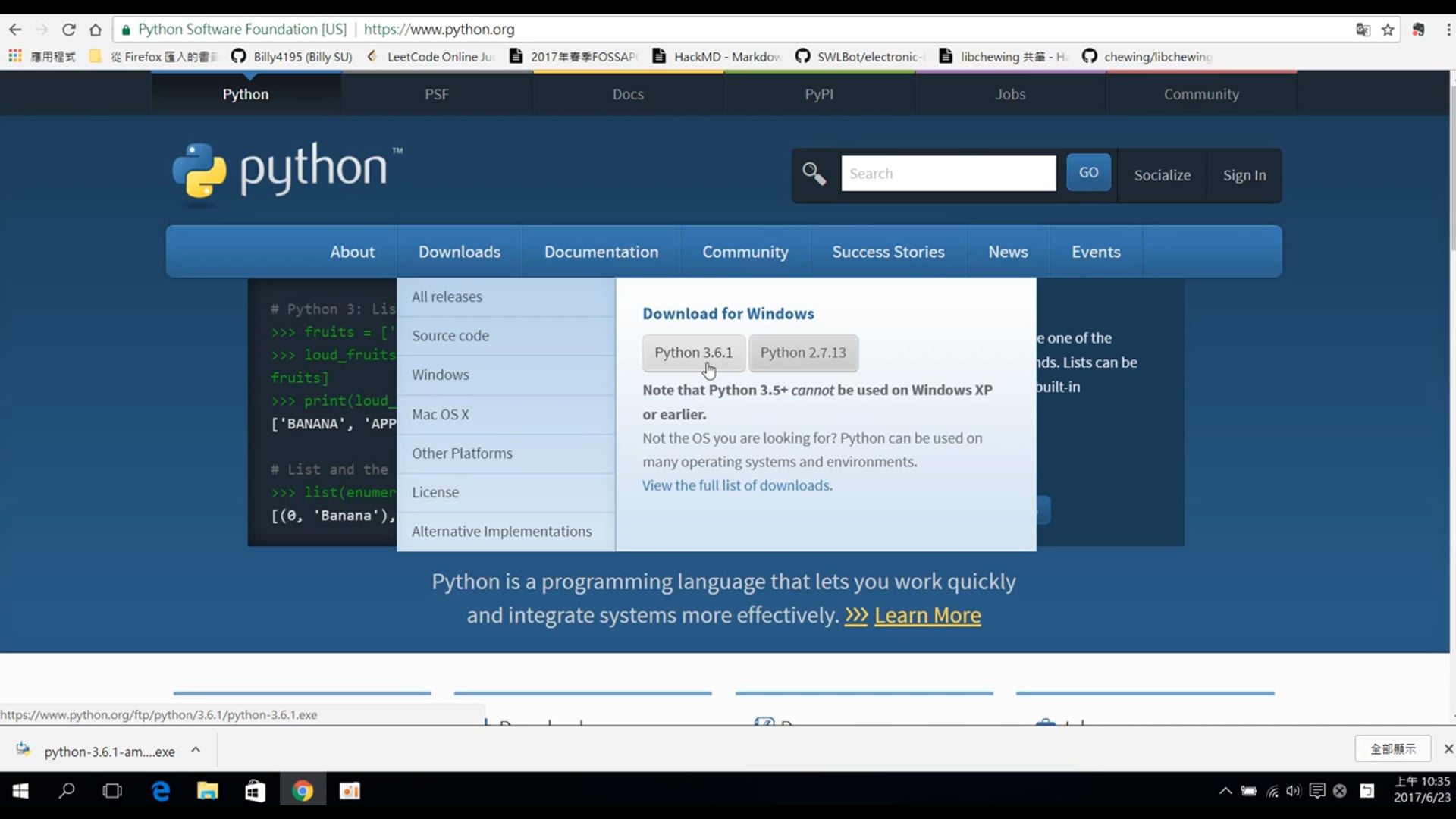Click the browser reload icon
Viewport: 1456px width, 819px height.
[x=68, y=30]
